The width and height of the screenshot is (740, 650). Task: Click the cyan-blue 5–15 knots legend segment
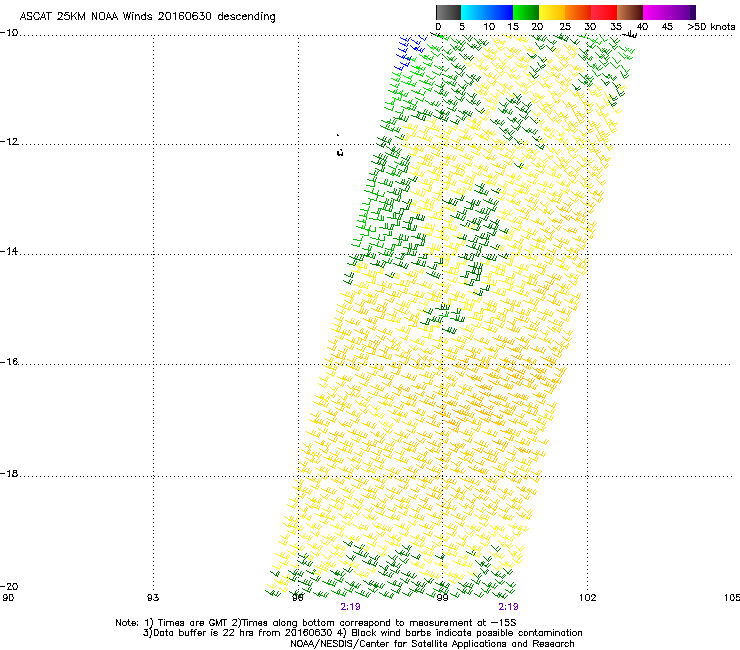pyautogui.click(x=487, y=12)
